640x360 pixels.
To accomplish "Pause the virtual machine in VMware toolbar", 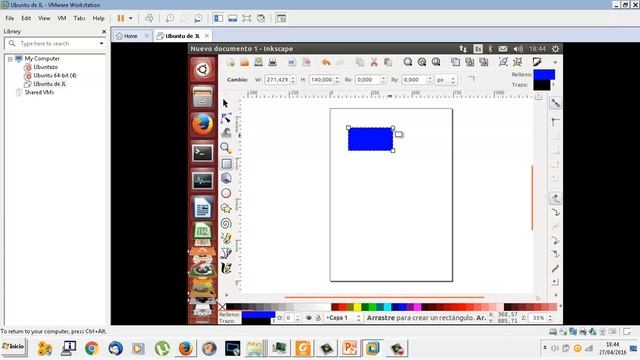I will point(121,18).
